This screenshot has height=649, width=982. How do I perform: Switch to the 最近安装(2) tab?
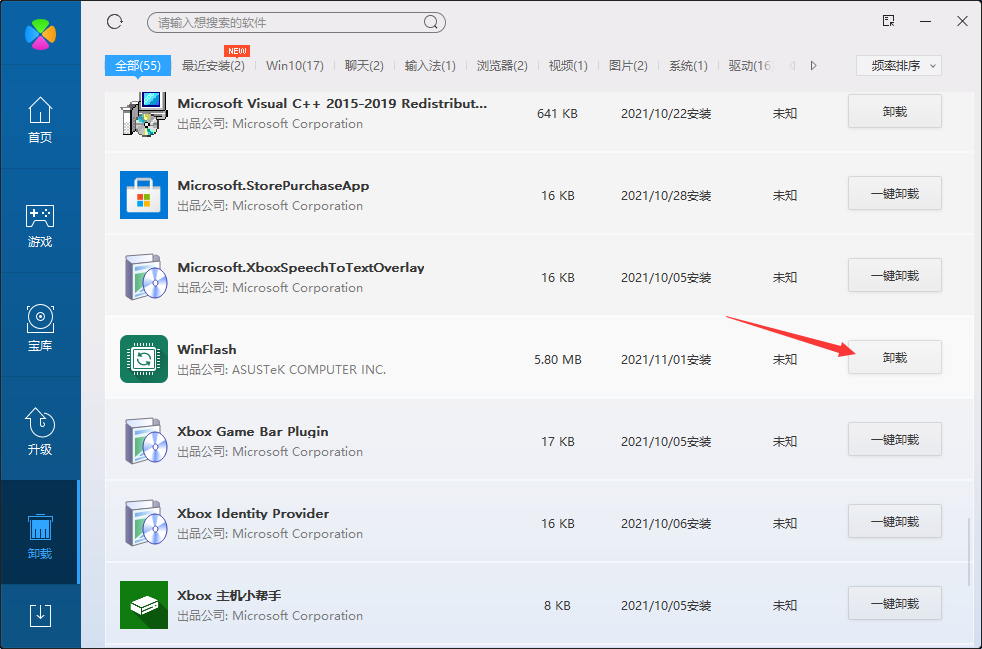coord(213,66)
